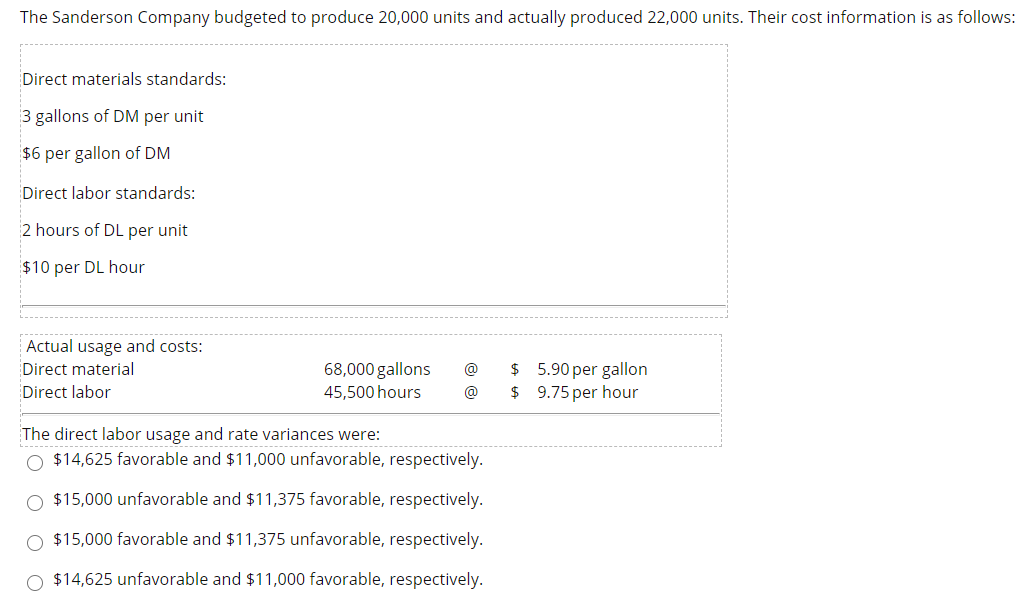Click the '5.90 per gallon' price value
This screenshot has width=1027, height=601.
(592, 369)
